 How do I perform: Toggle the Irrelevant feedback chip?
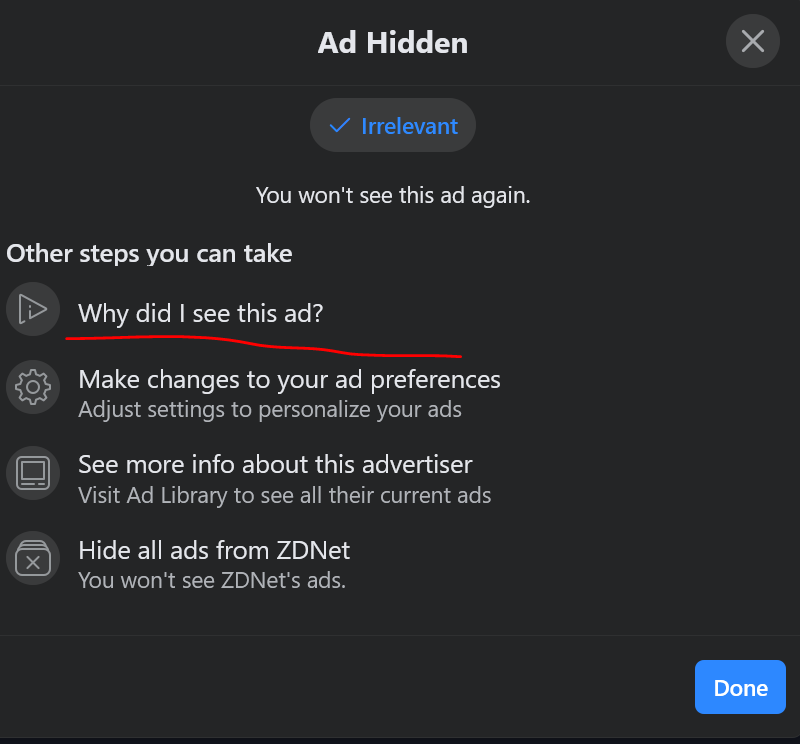coord(393,126)
